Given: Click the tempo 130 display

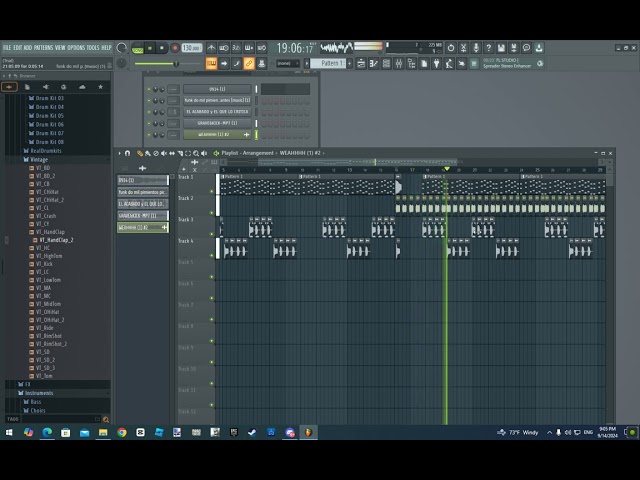Looking at the screenshot, I should 191,48.
